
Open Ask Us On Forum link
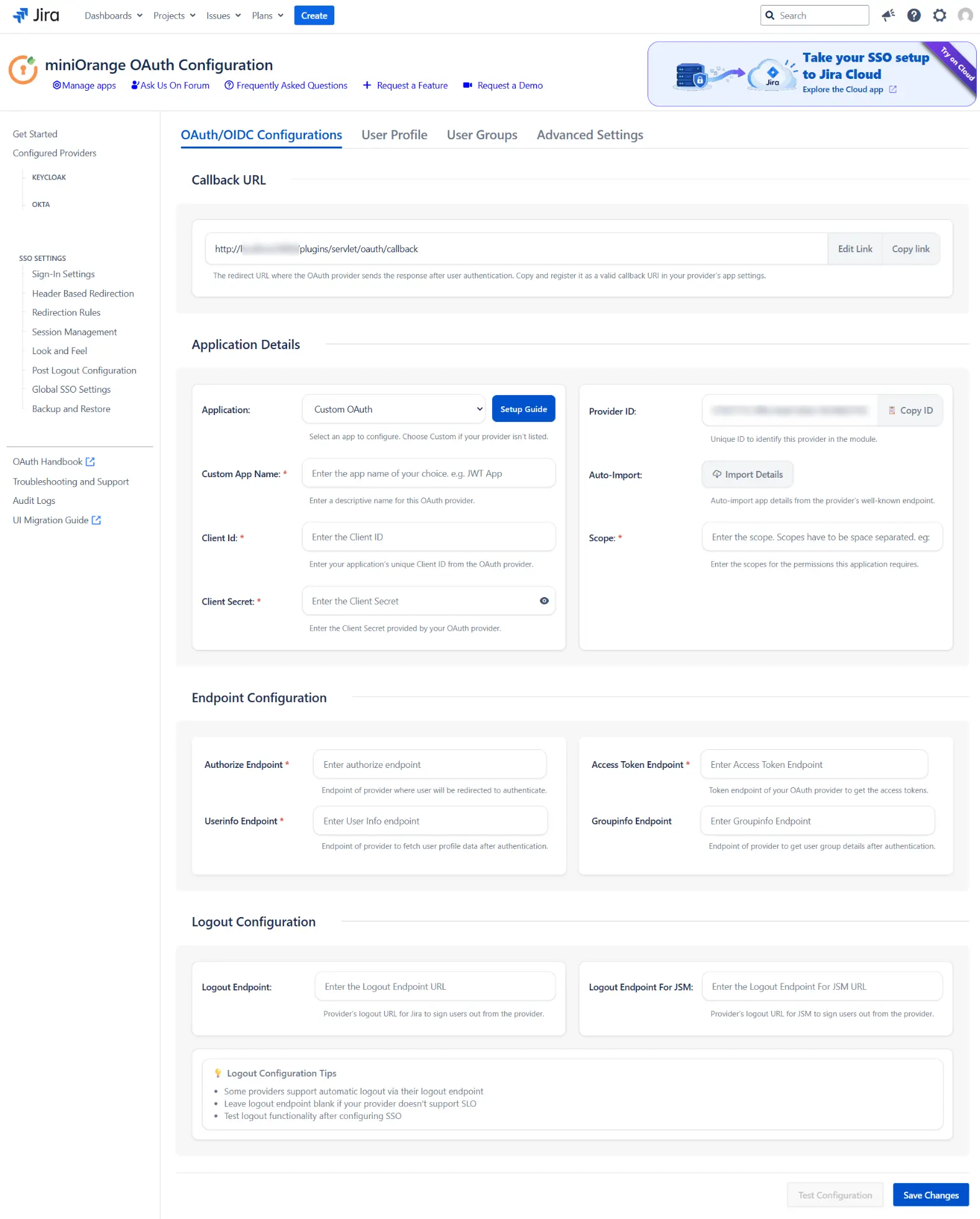point(170,85)
